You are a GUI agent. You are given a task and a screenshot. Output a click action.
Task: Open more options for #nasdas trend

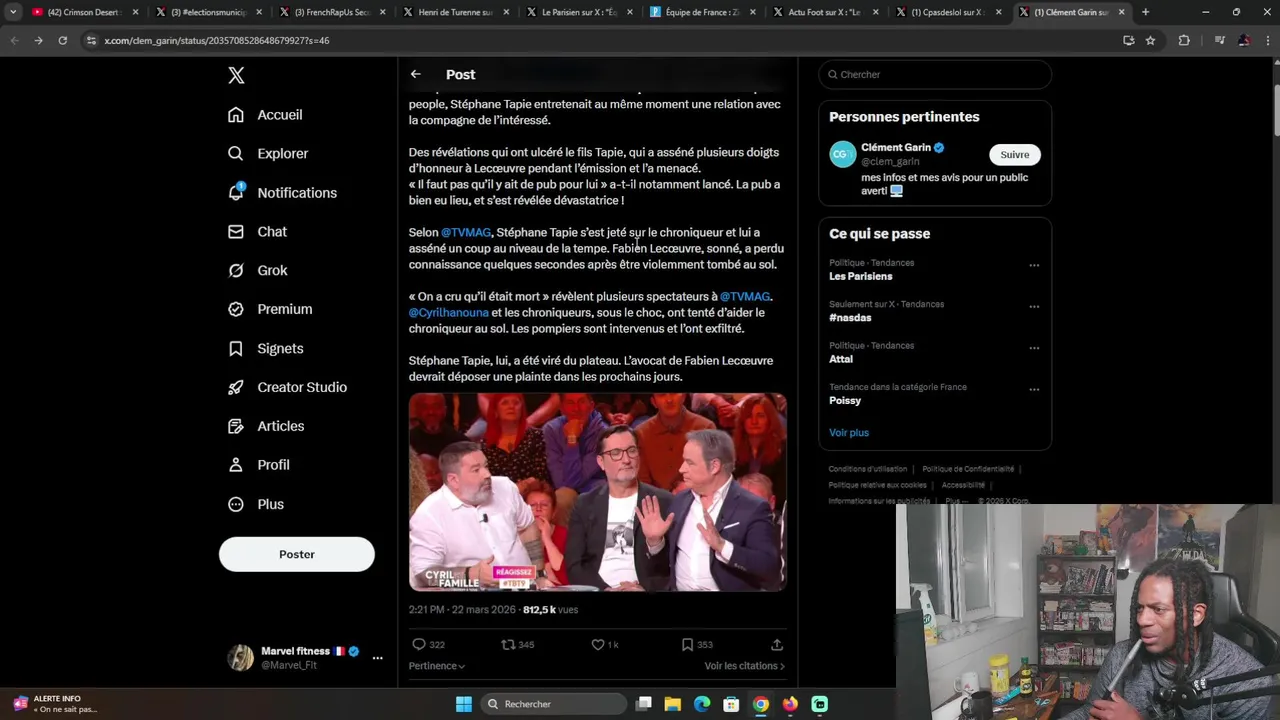[1034, 307]
